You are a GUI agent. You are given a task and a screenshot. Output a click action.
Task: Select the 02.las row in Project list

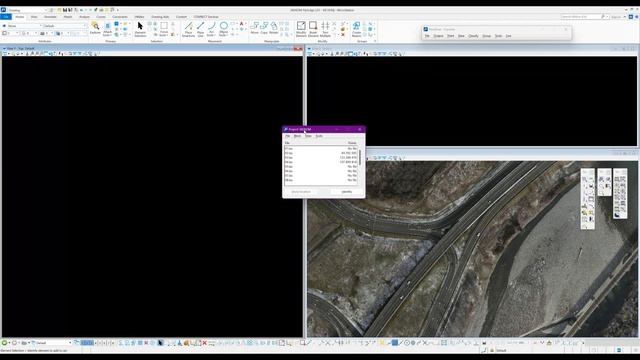point(321,153)
